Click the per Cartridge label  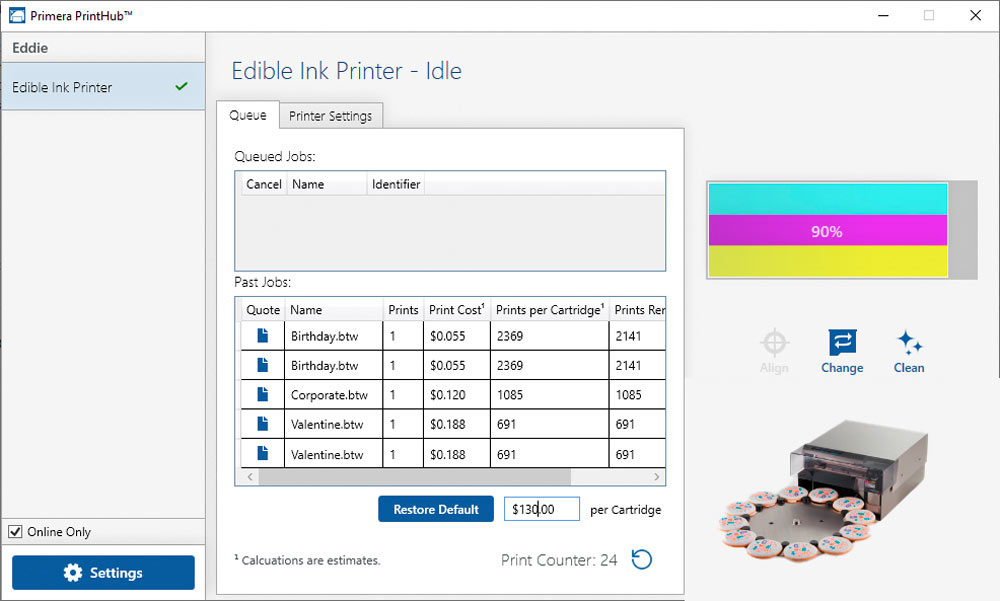pyautogui.click(x=626, y=510)
